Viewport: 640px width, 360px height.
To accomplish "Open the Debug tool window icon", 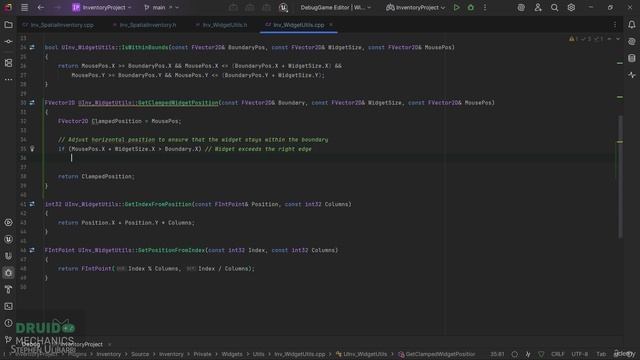I will tap(8, 273).
